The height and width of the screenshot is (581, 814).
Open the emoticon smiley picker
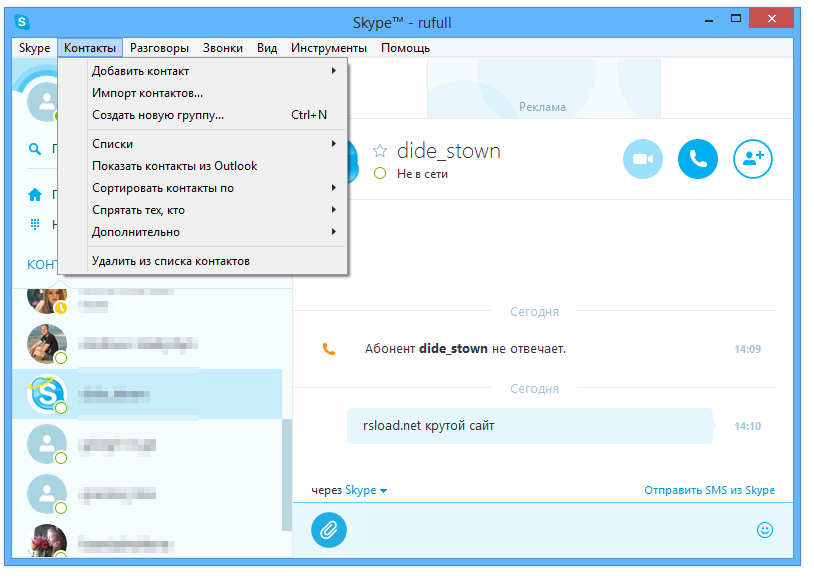(765, 530)
